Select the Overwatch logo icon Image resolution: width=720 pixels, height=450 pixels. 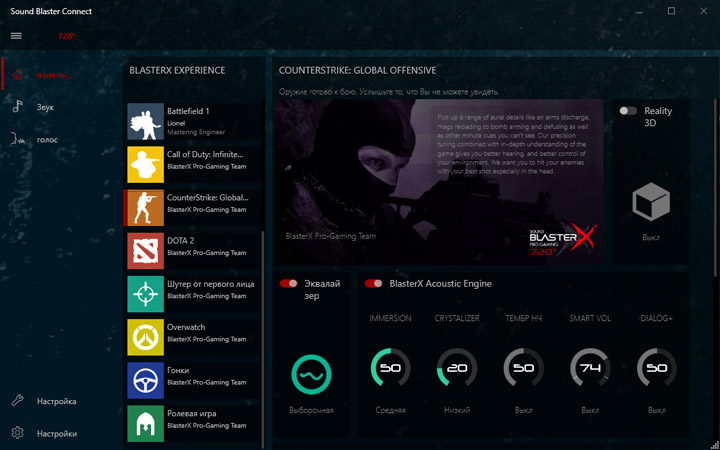(x=146, y=337)
